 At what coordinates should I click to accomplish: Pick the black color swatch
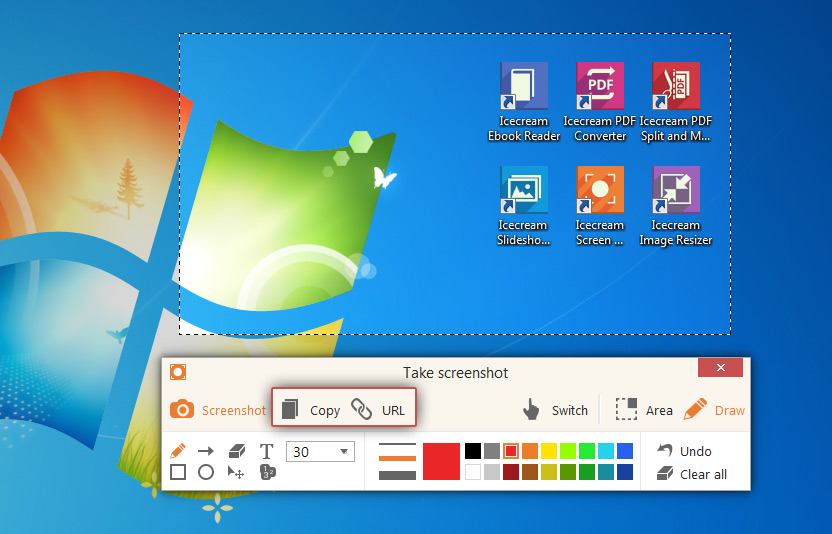click(473, 451)
